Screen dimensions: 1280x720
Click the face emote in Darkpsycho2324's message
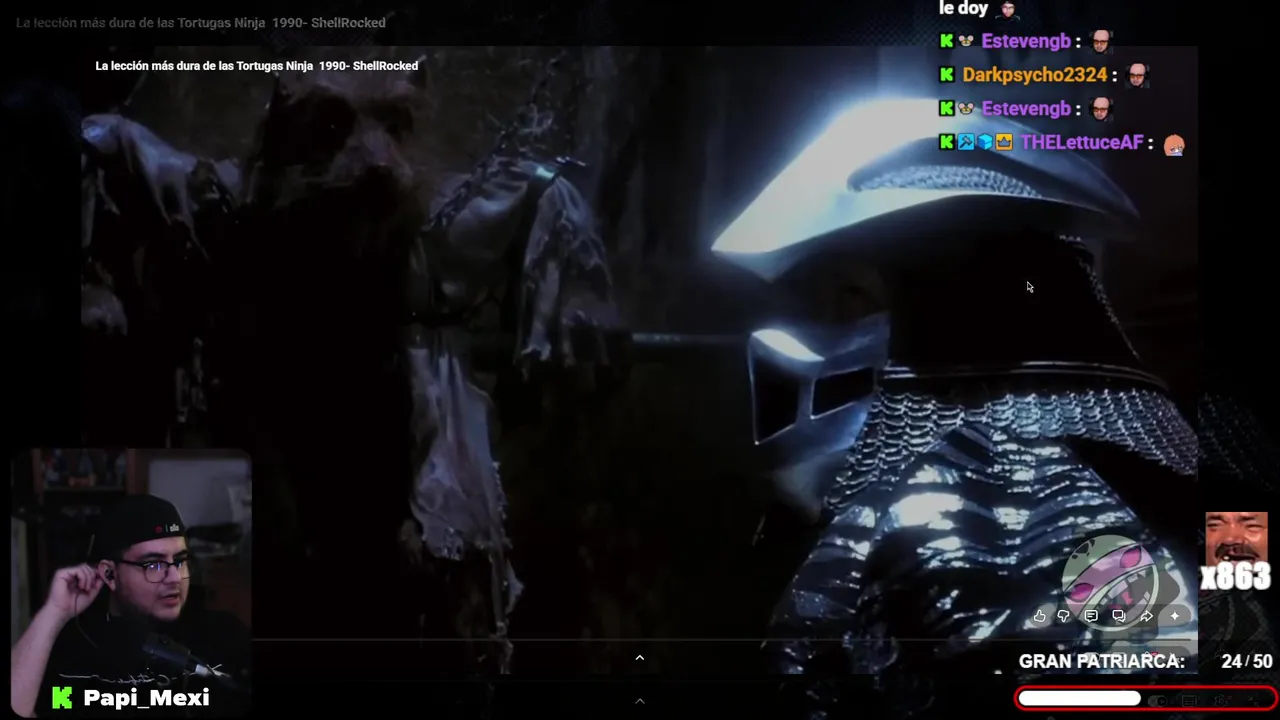[x=1137, y=75]
